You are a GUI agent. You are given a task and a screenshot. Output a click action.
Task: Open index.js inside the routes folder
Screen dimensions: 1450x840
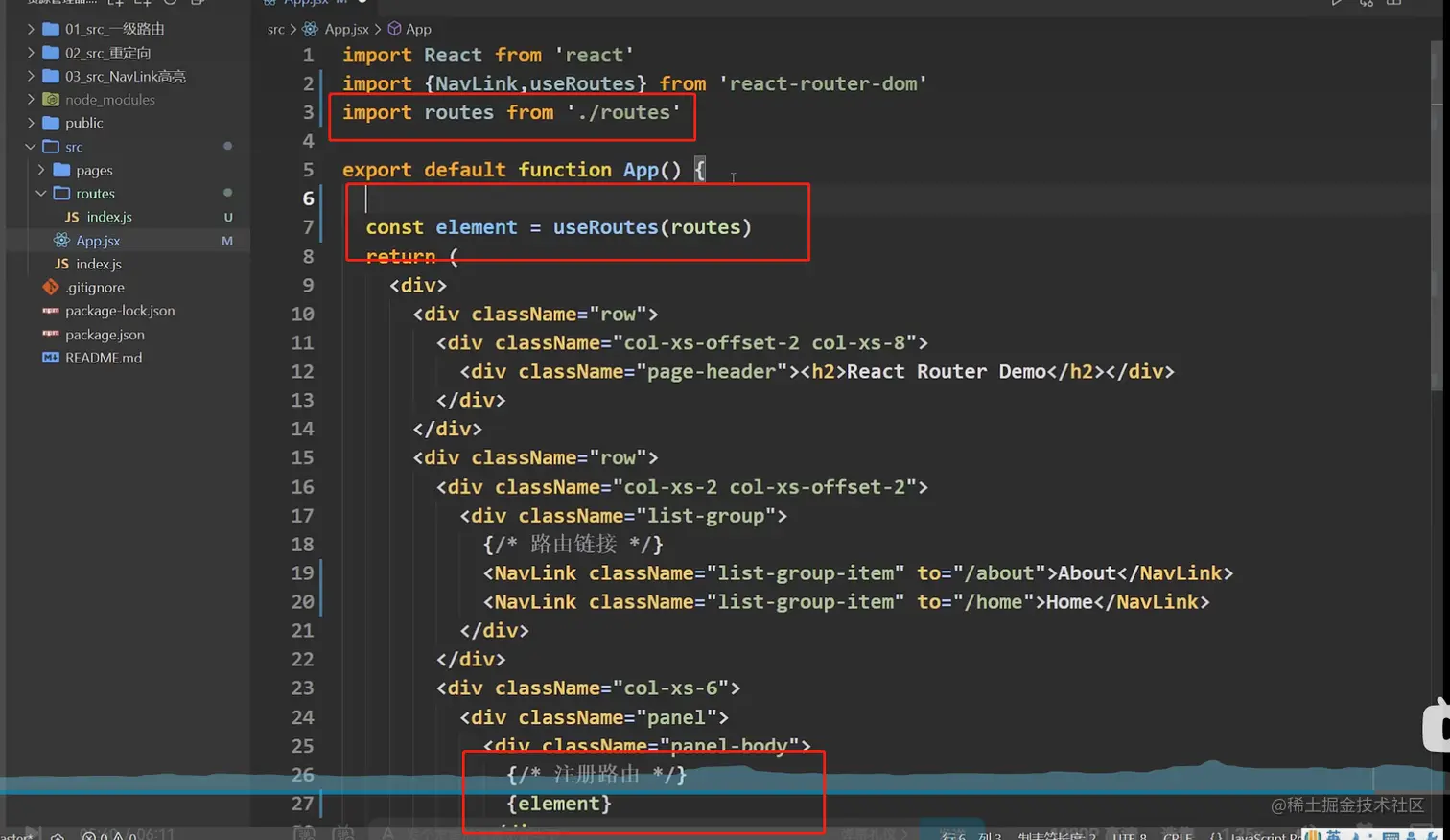(109, 217)
